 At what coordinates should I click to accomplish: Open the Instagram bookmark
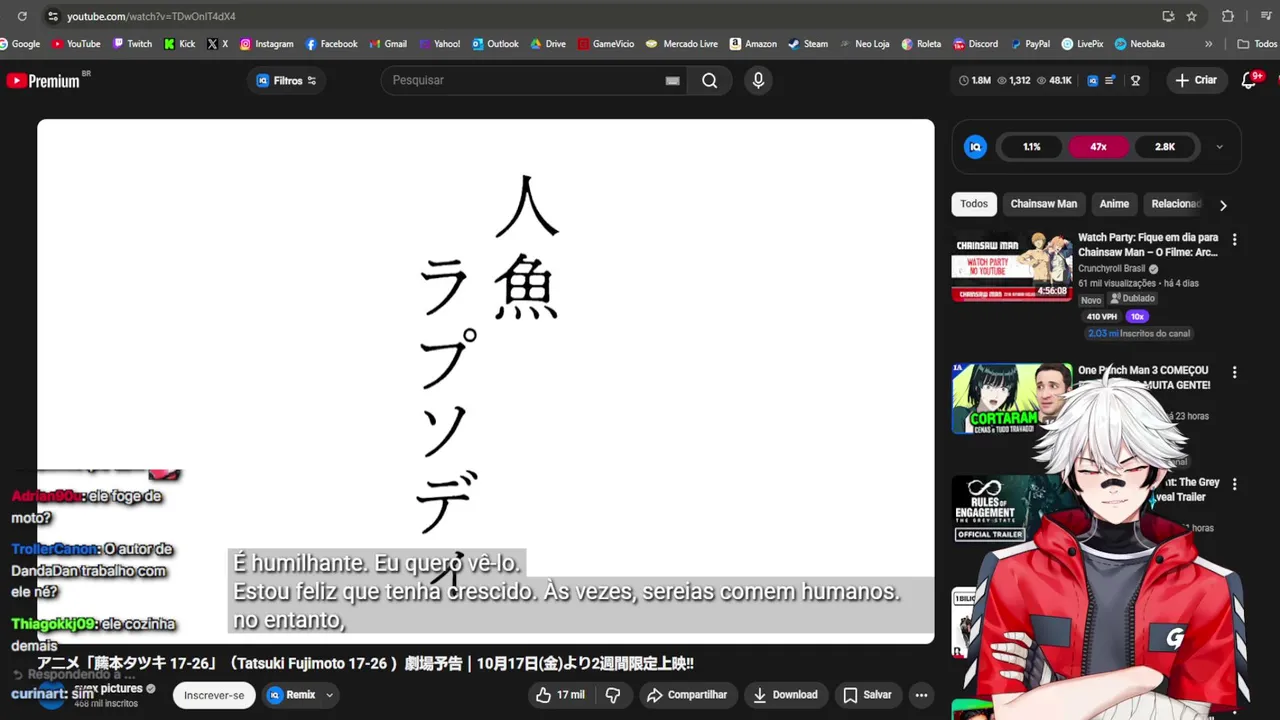266,44
